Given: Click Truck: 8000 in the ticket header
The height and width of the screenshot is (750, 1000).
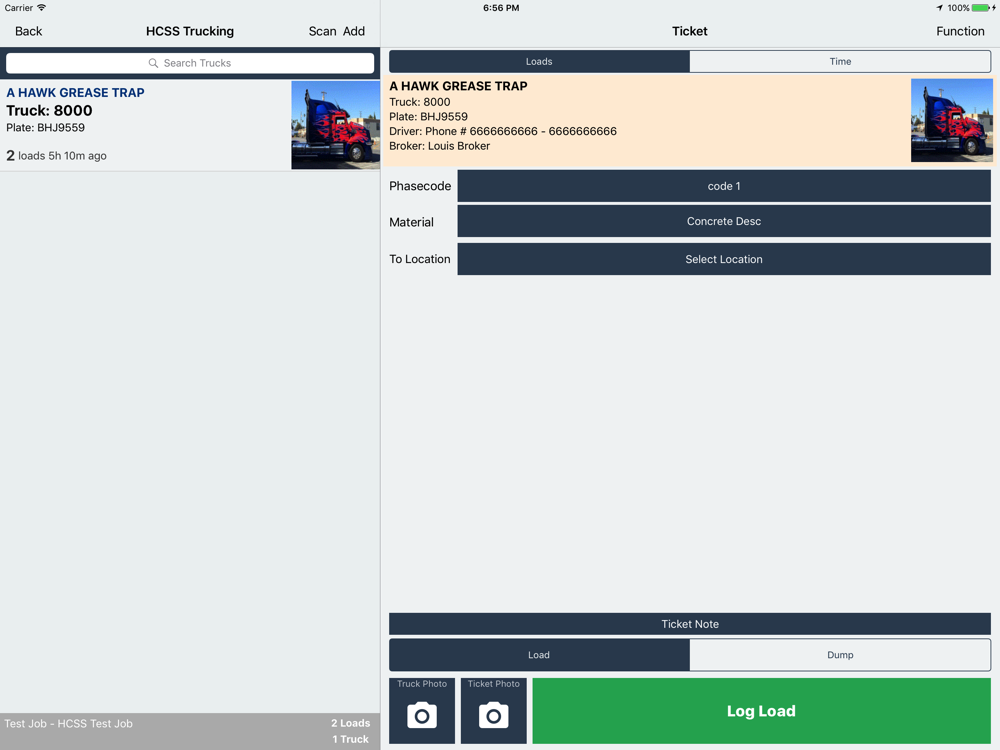Looking at the screenshot, I should coord(420,102).
